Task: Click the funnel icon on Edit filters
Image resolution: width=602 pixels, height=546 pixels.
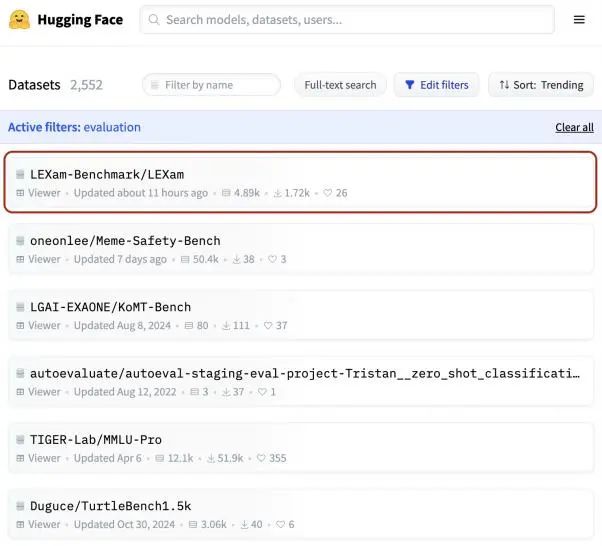Action: click(410, 85)
